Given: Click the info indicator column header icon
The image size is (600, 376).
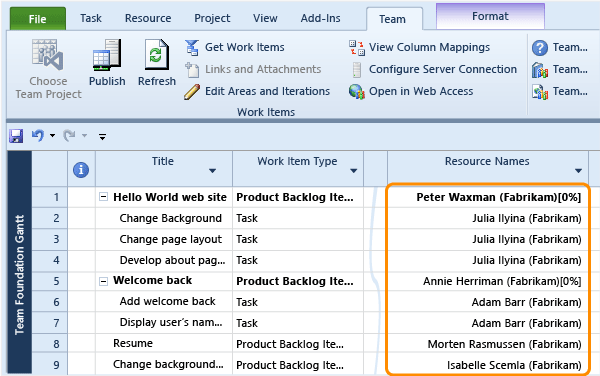Looking at the screenshot, I should click(x=81, y=169).
